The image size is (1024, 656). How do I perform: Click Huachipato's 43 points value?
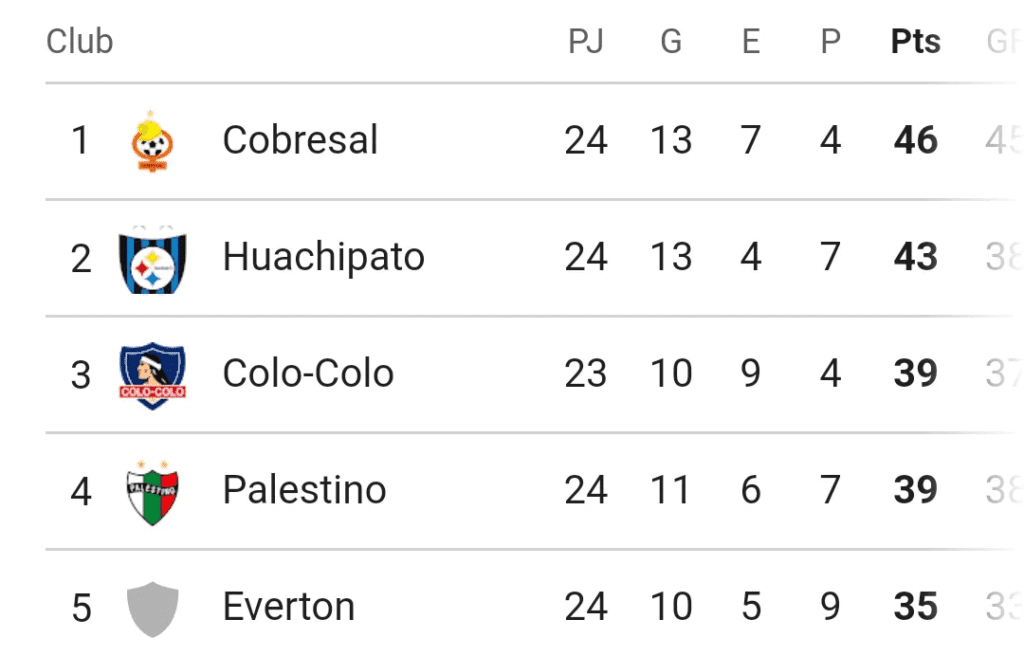click(916, 257)
